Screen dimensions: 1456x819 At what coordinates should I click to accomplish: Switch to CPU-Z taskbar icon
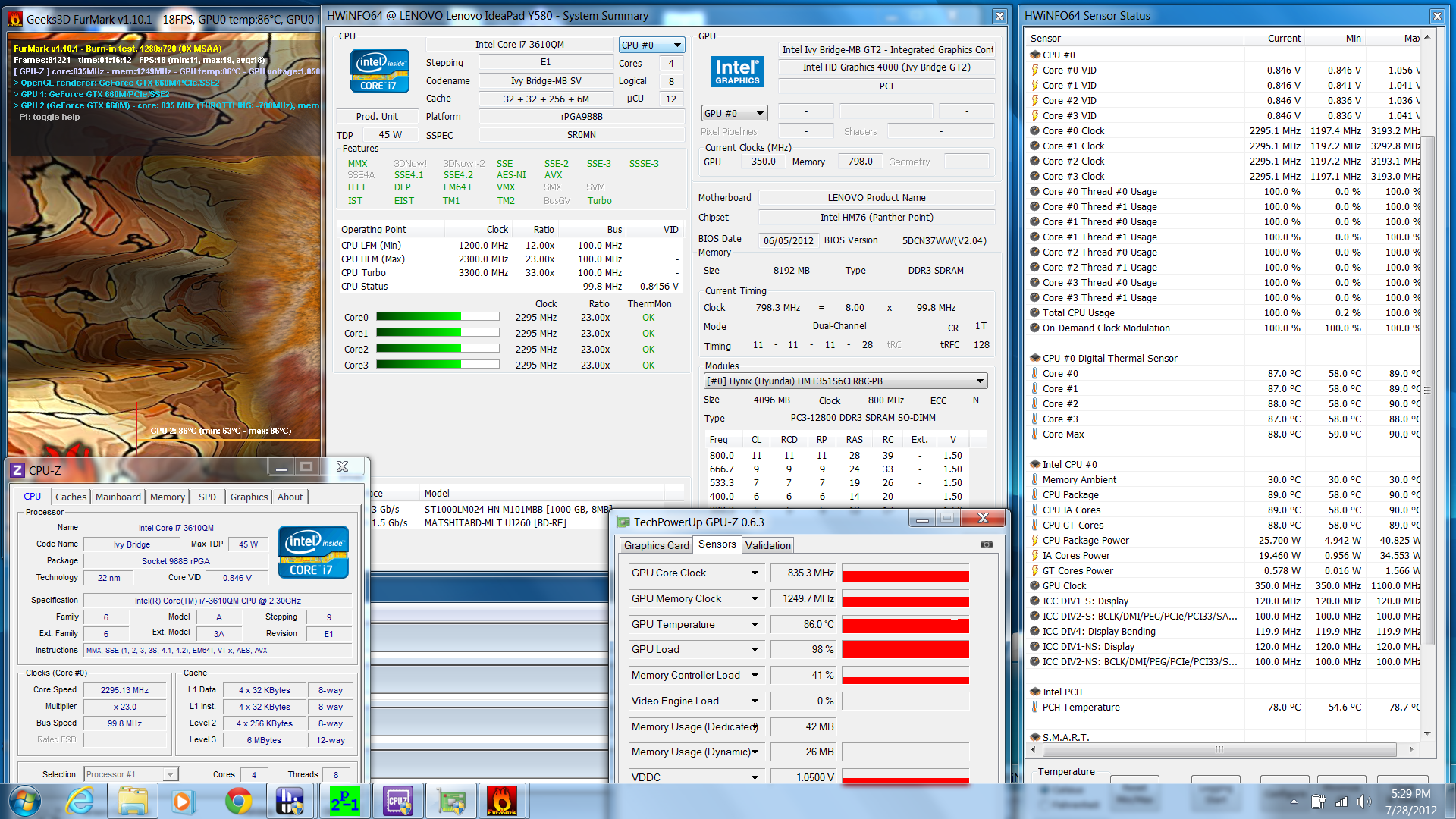click(x=398, y=802)
